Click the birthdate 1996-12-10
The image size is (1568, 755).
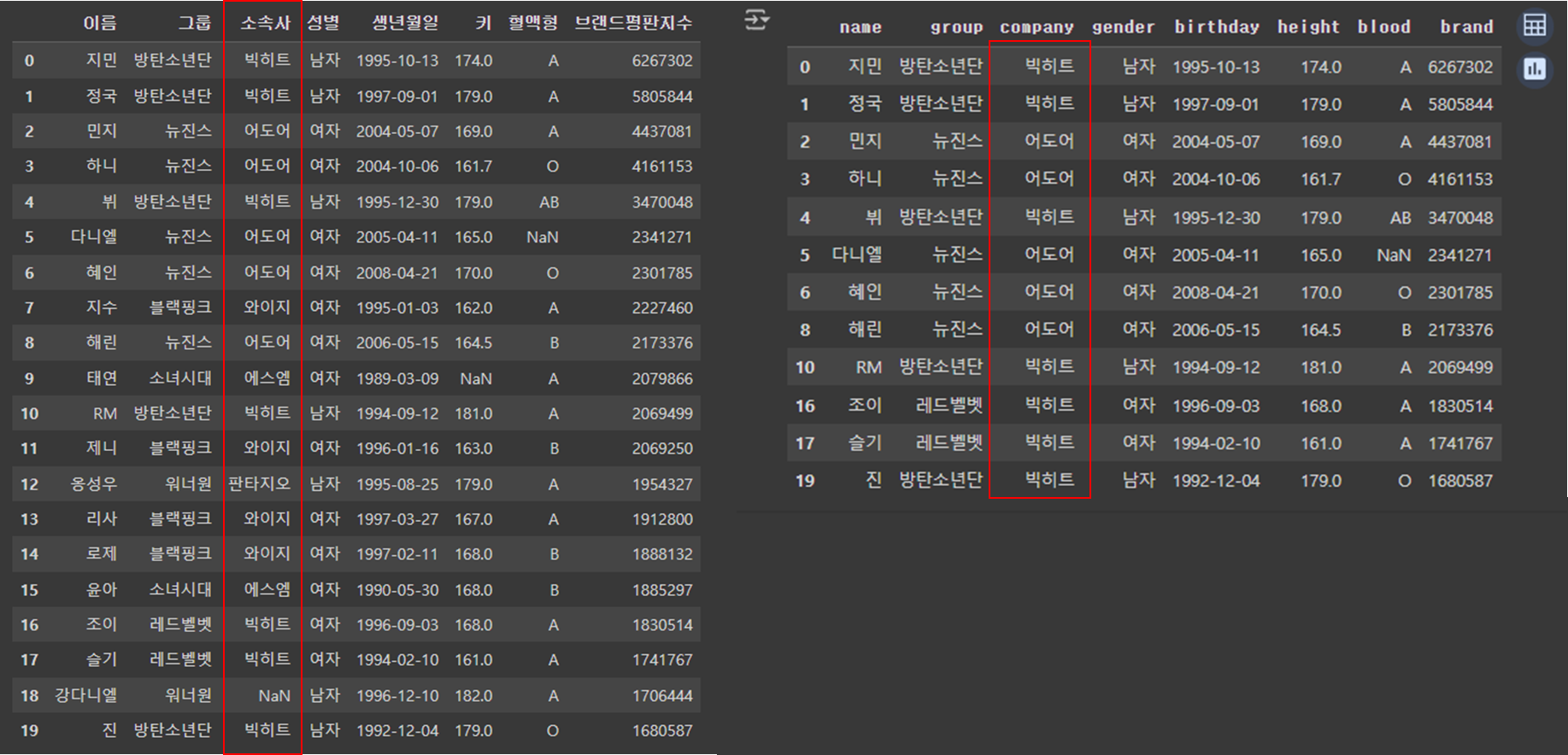click(397, 696)
